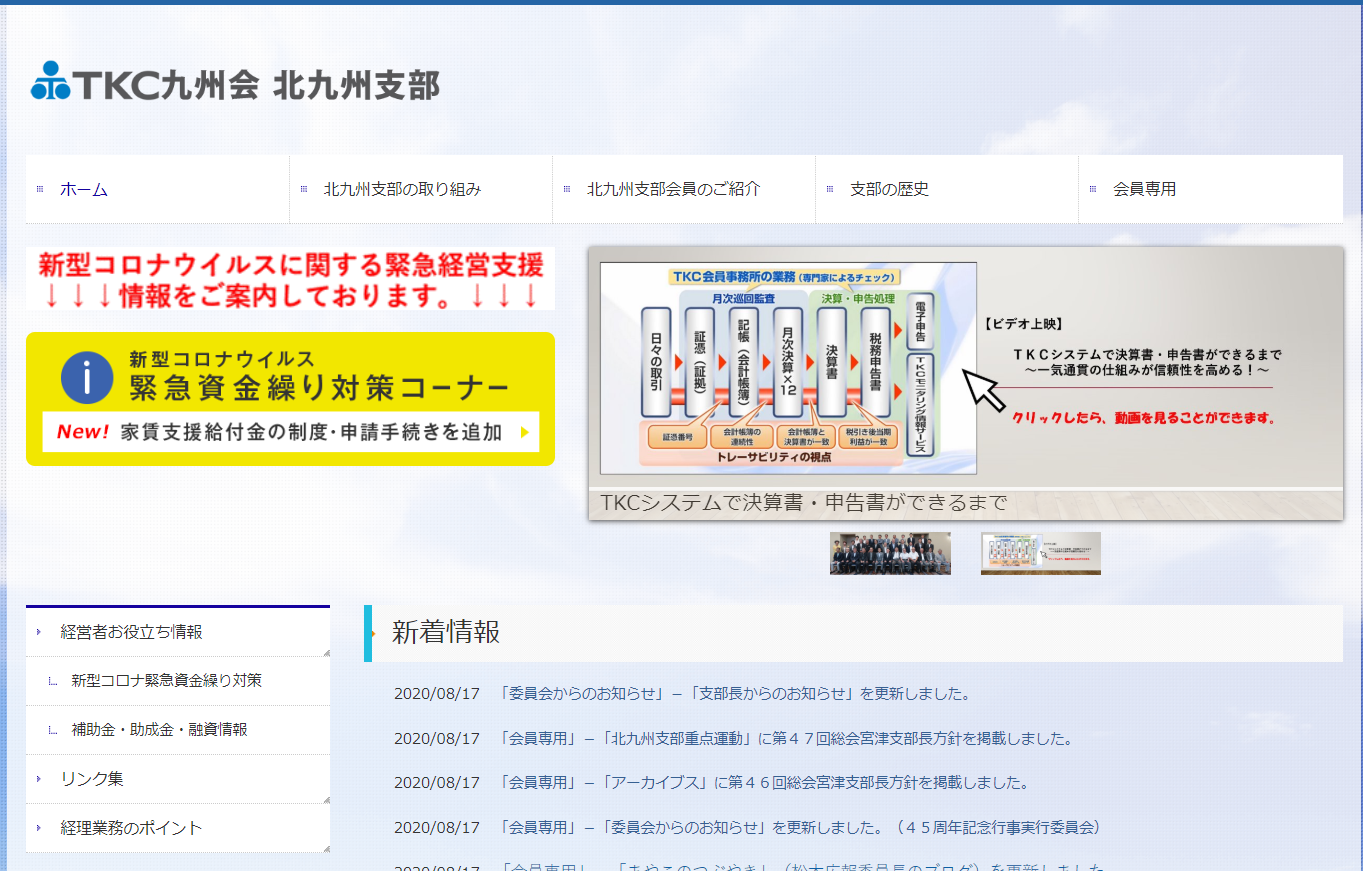Click the TKC九州会 北九州支部 logo

click(x=235, y=83)
